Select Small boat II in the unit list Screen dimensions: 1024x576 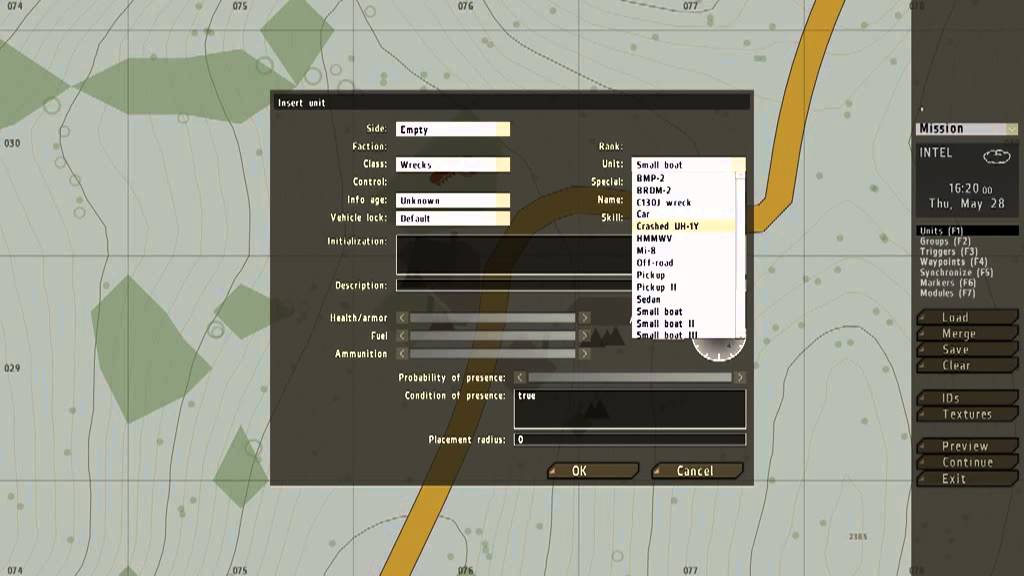point(684,324)
